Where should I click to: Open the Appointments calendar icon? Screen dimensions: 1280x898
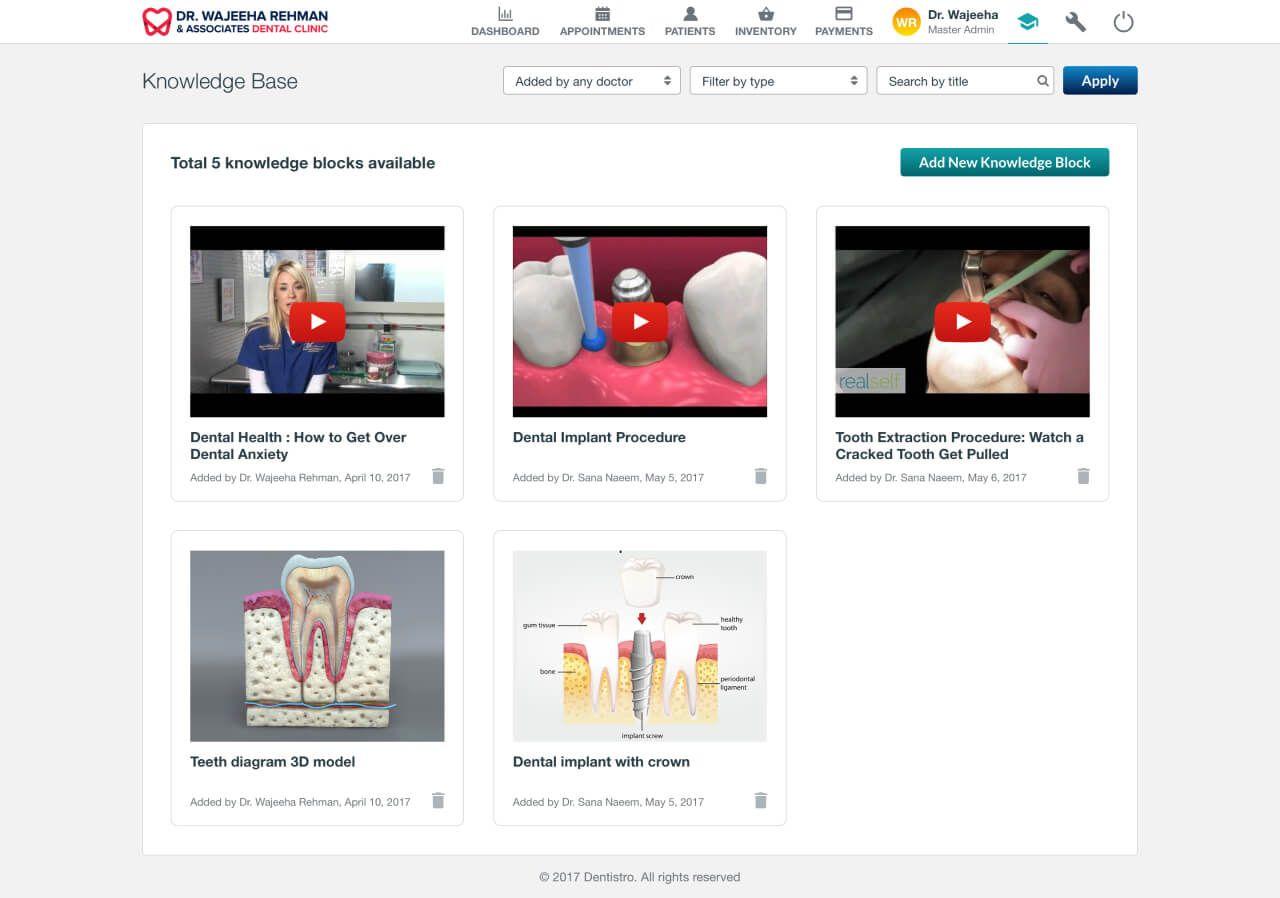tap(602, 14)
